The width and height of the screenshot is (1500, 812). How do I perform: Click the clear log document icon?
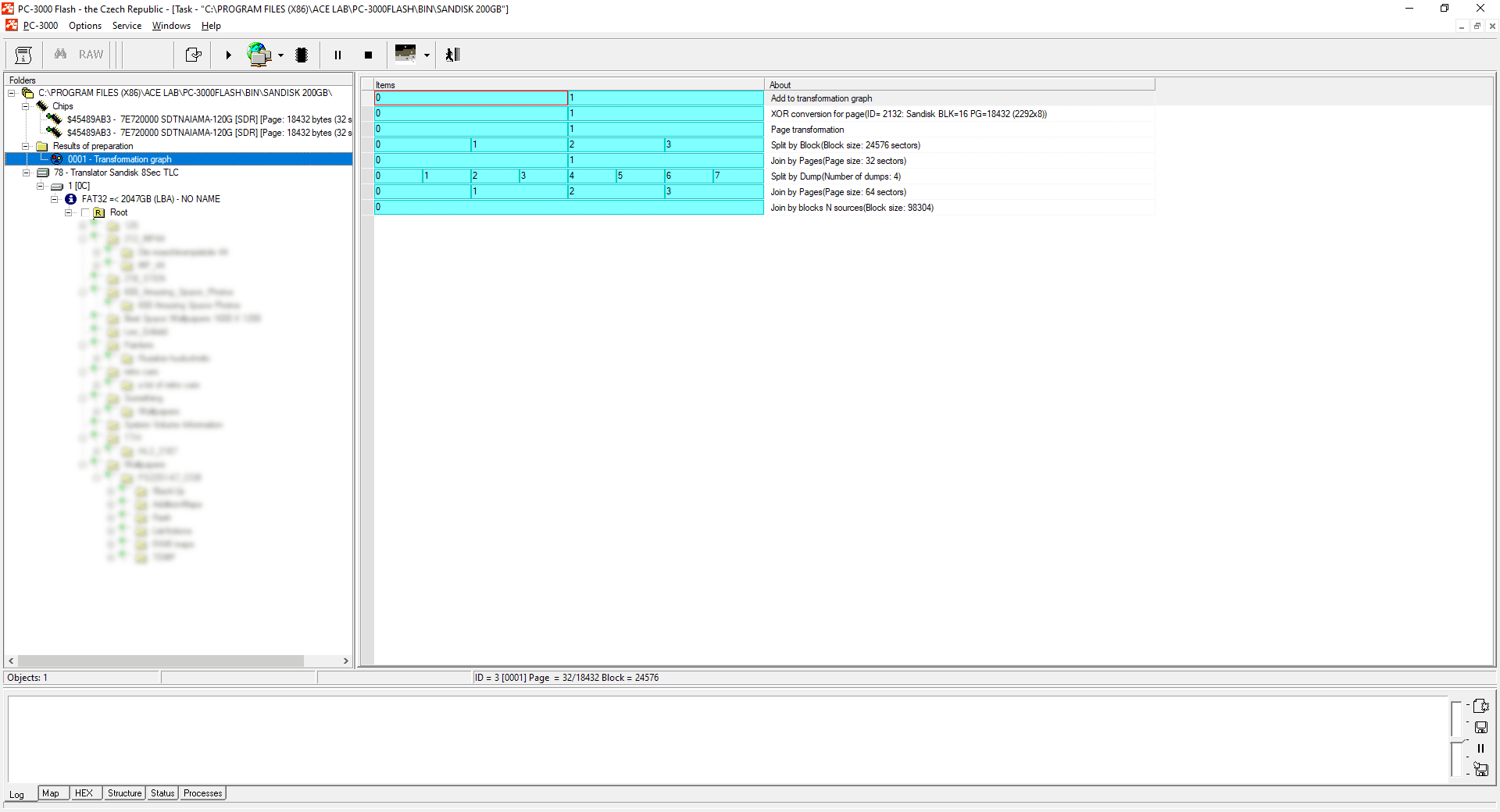pyautogui.click(x=1480, y=706)
